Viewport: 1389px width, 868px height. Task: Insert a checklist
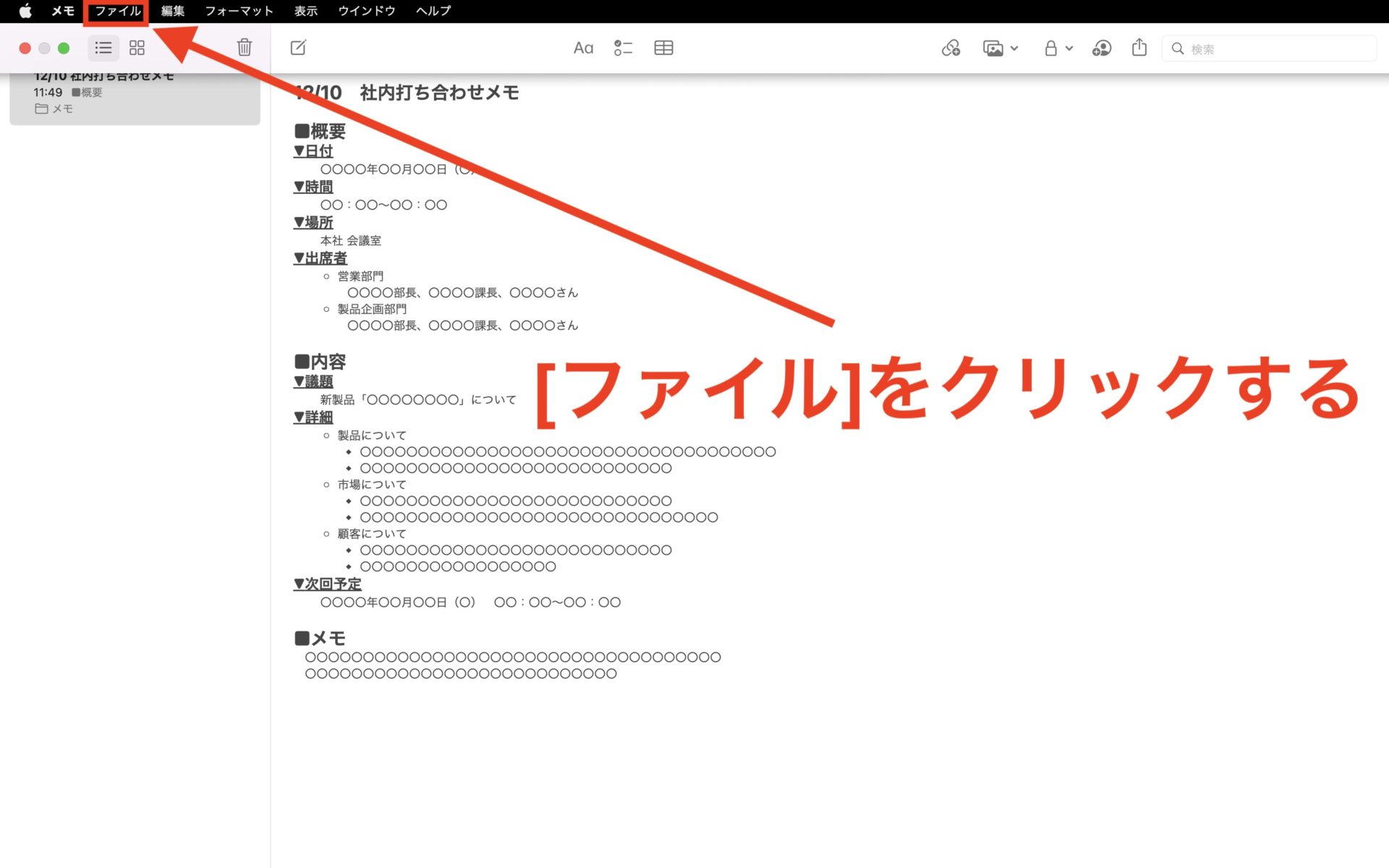pyautogui.click(x=623, y=48)
